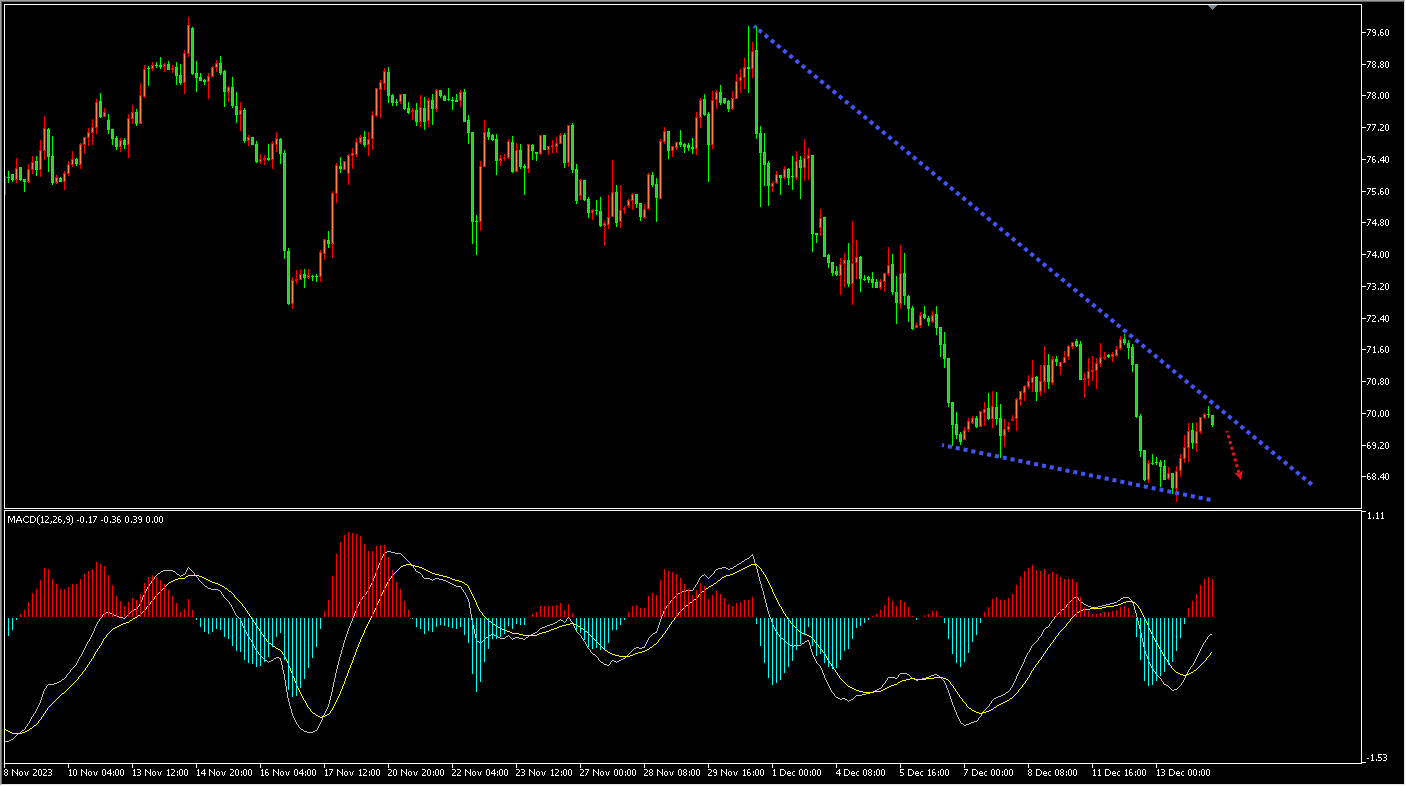Image resolution: width=1406 pixels, height=786 pixels.
Task: Click the 13 Dec 00:00 time label
Action: 1184,773
